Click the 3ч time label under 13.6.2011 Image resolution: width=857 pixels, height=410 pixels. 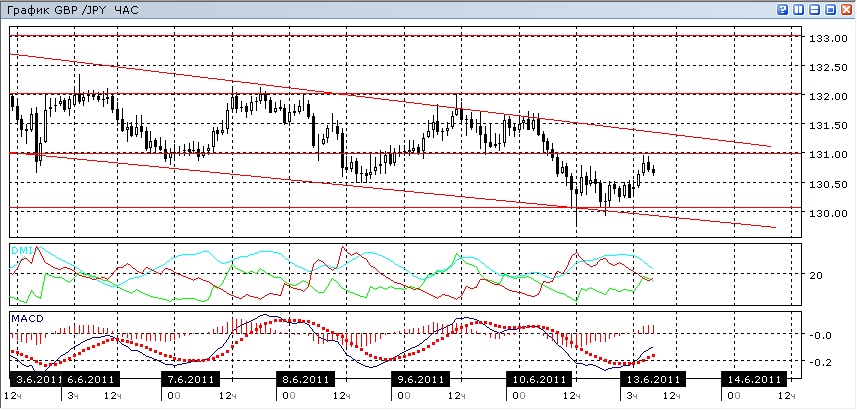(x=631, y=396)
